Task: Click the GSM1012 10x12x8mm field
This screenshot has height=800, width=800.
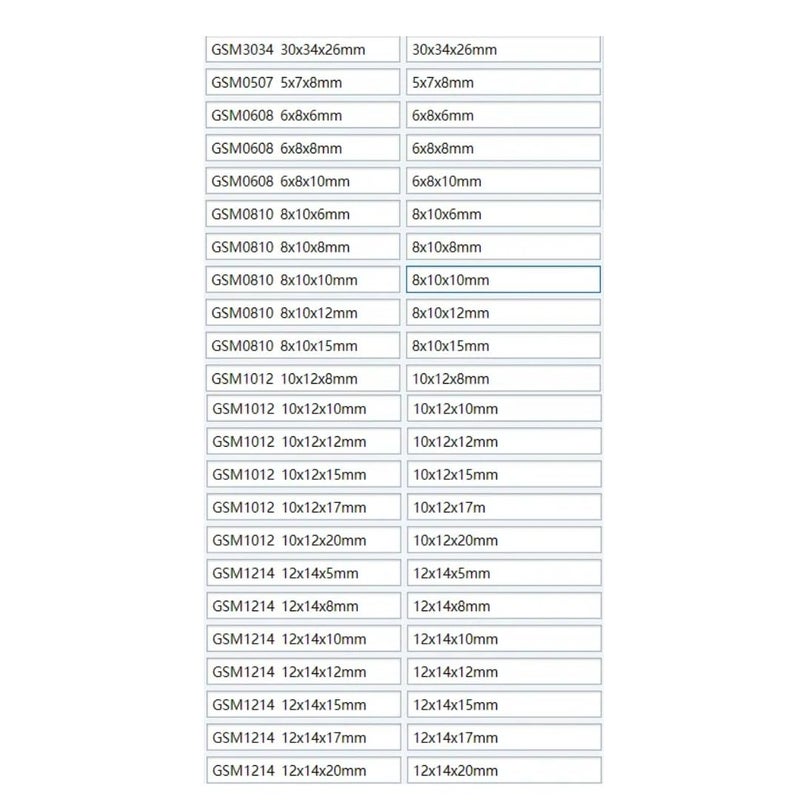Action: (x=303, y=378)
